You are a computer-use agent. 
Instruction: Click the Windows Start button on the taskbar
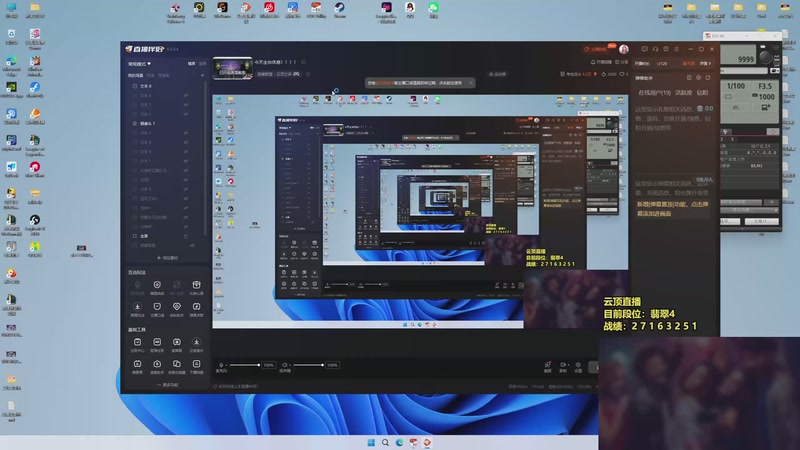coord(371,442)
